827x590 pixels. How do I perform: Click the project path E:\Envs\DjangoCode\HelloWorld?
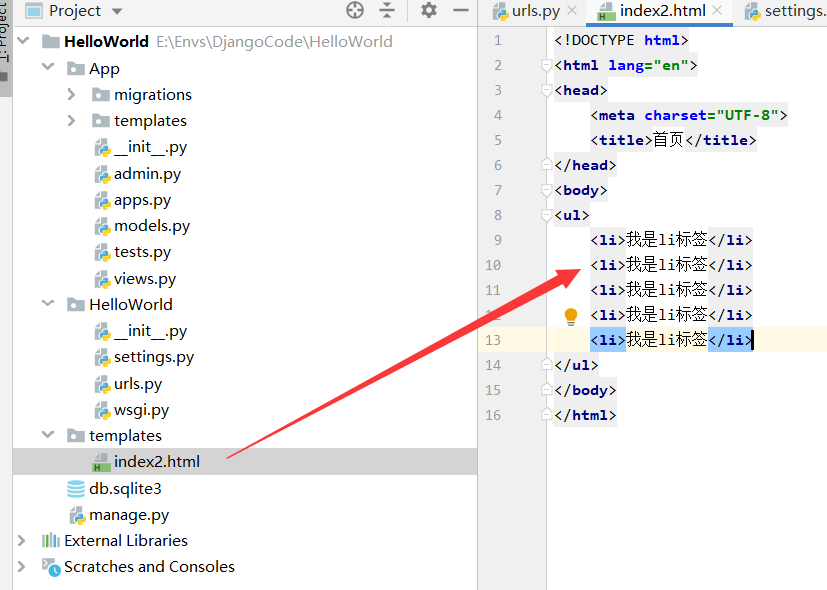click(274, 42)
